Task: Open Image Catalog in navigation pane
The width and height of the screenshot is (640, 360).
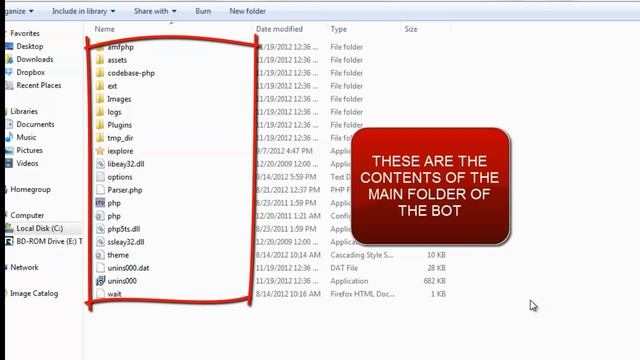Action: tap(34, 293)
